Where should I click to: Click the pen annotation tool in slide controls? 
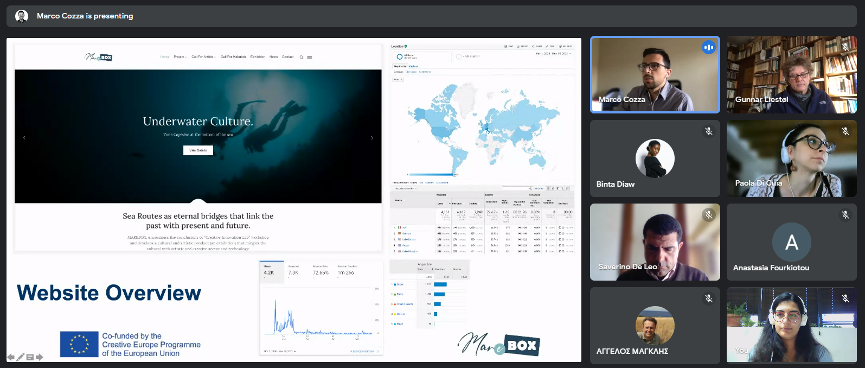point(20,357)
